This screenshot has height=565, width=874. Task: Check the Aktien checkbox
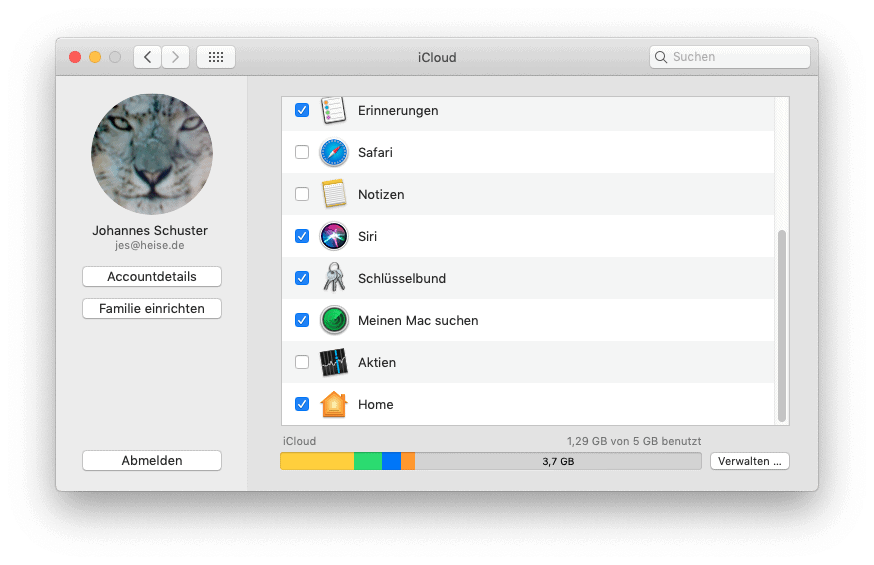(302, 362)
